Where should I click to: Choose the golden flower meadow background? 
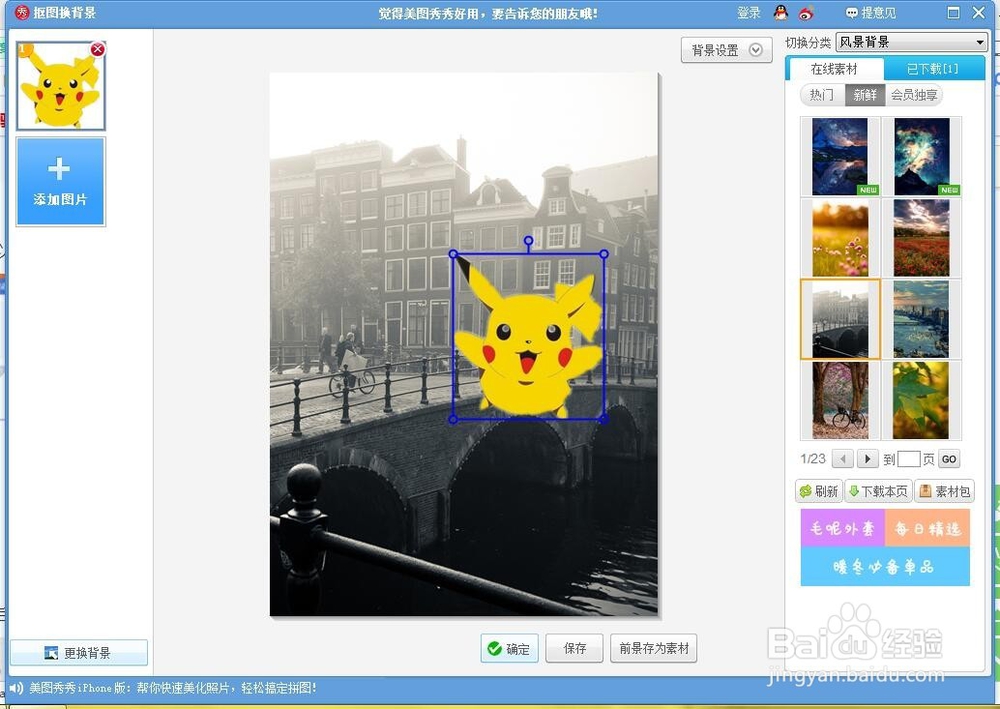click(x=840, y=237)
